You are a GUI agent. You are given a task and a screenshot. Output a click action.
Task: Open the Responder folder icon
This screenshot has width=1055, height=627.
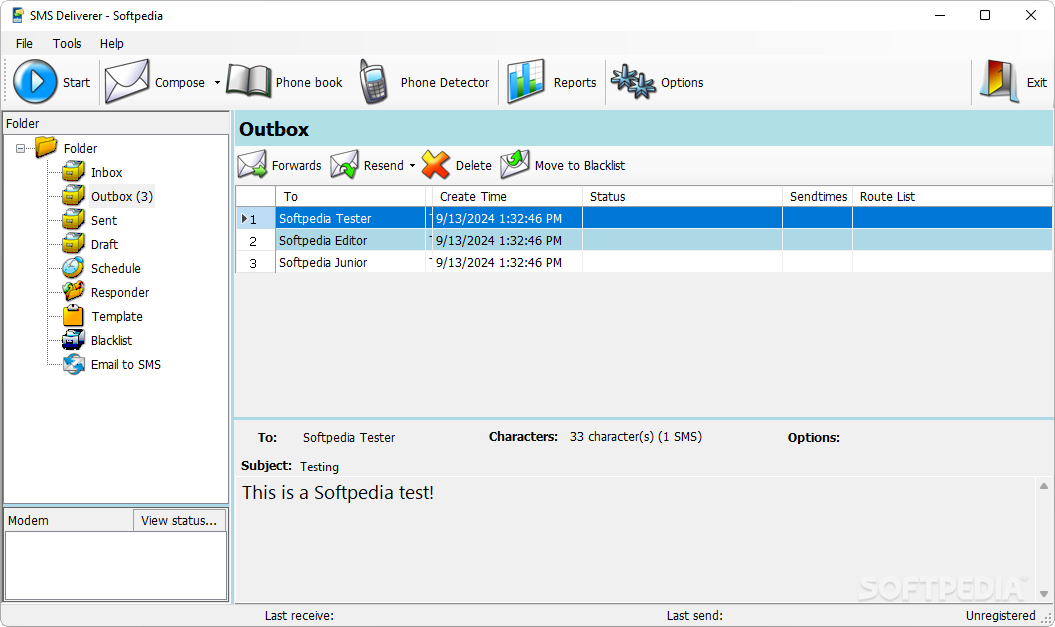(x=73, y=291)
